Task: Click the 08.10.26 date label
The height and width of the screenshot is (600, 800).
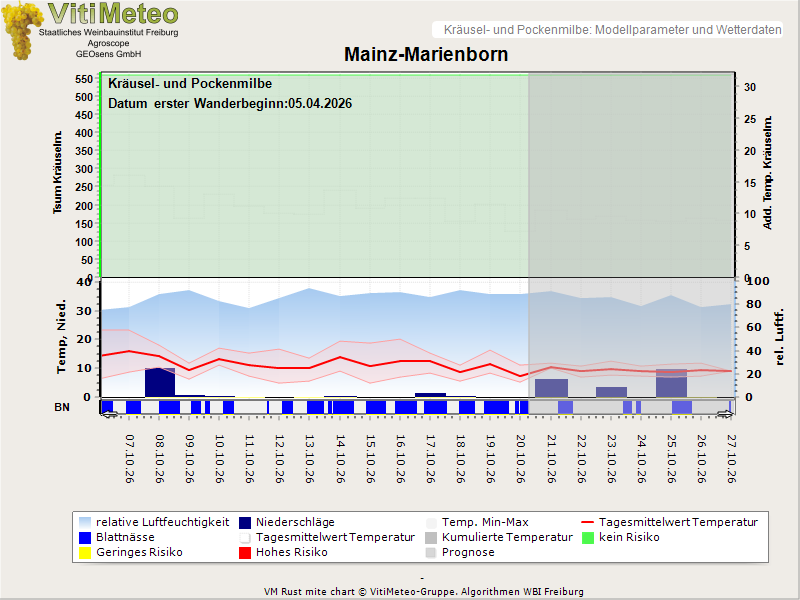Action: coord(160,459)
